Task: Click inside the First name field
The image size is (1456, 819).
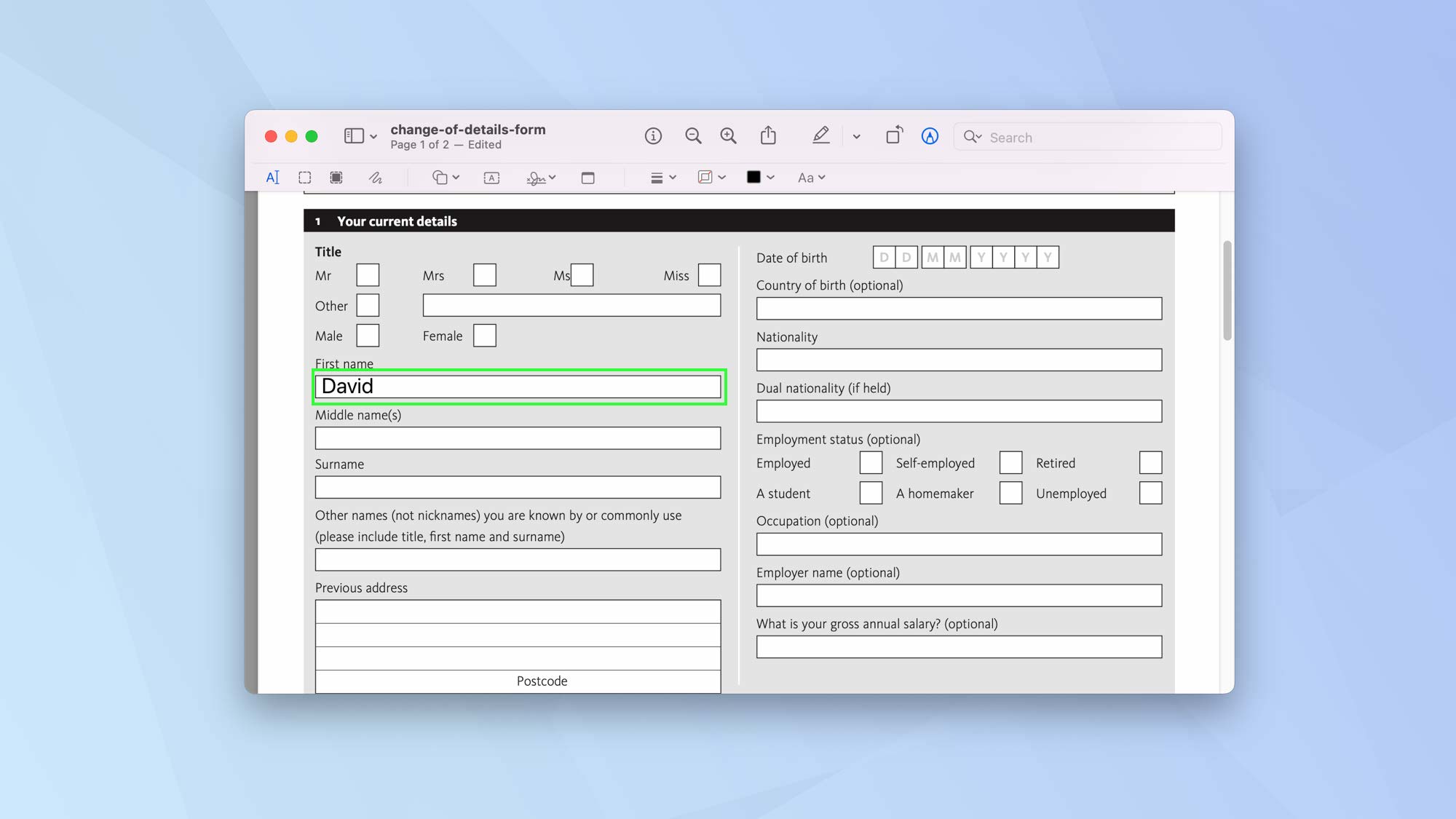Action: pyautogui.click(x=518, y=387)
